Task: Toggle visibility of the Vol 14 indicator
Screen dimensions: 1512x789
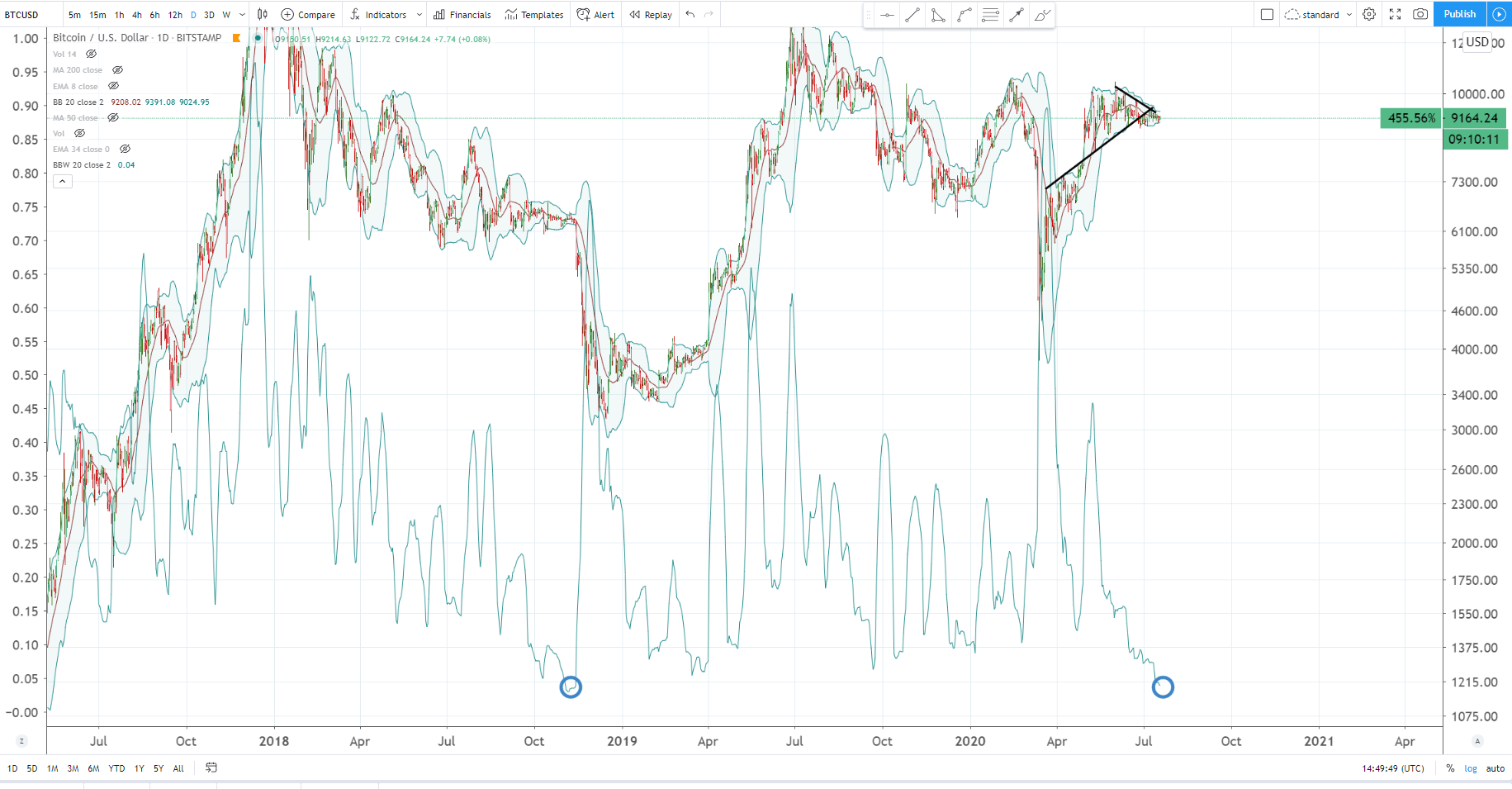Action: pos(91,54)
